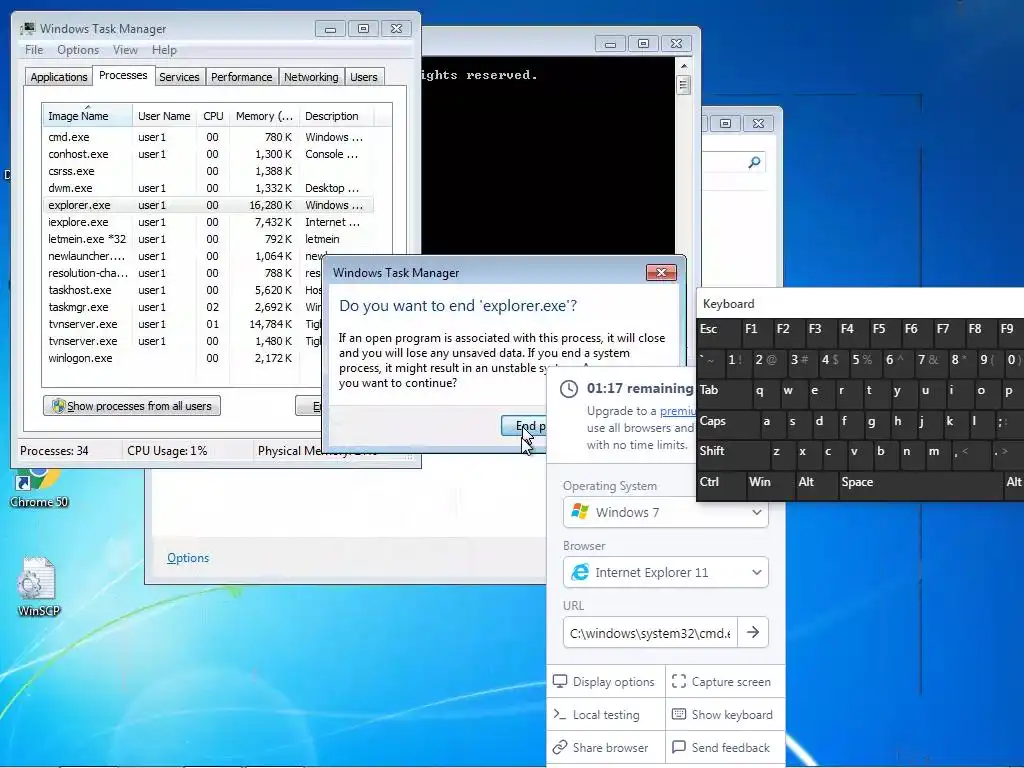Image resolution: width=1024 pixels, height=768 pixels.
Task: Select the iexplore.exe process row
Action: (208, 222)
